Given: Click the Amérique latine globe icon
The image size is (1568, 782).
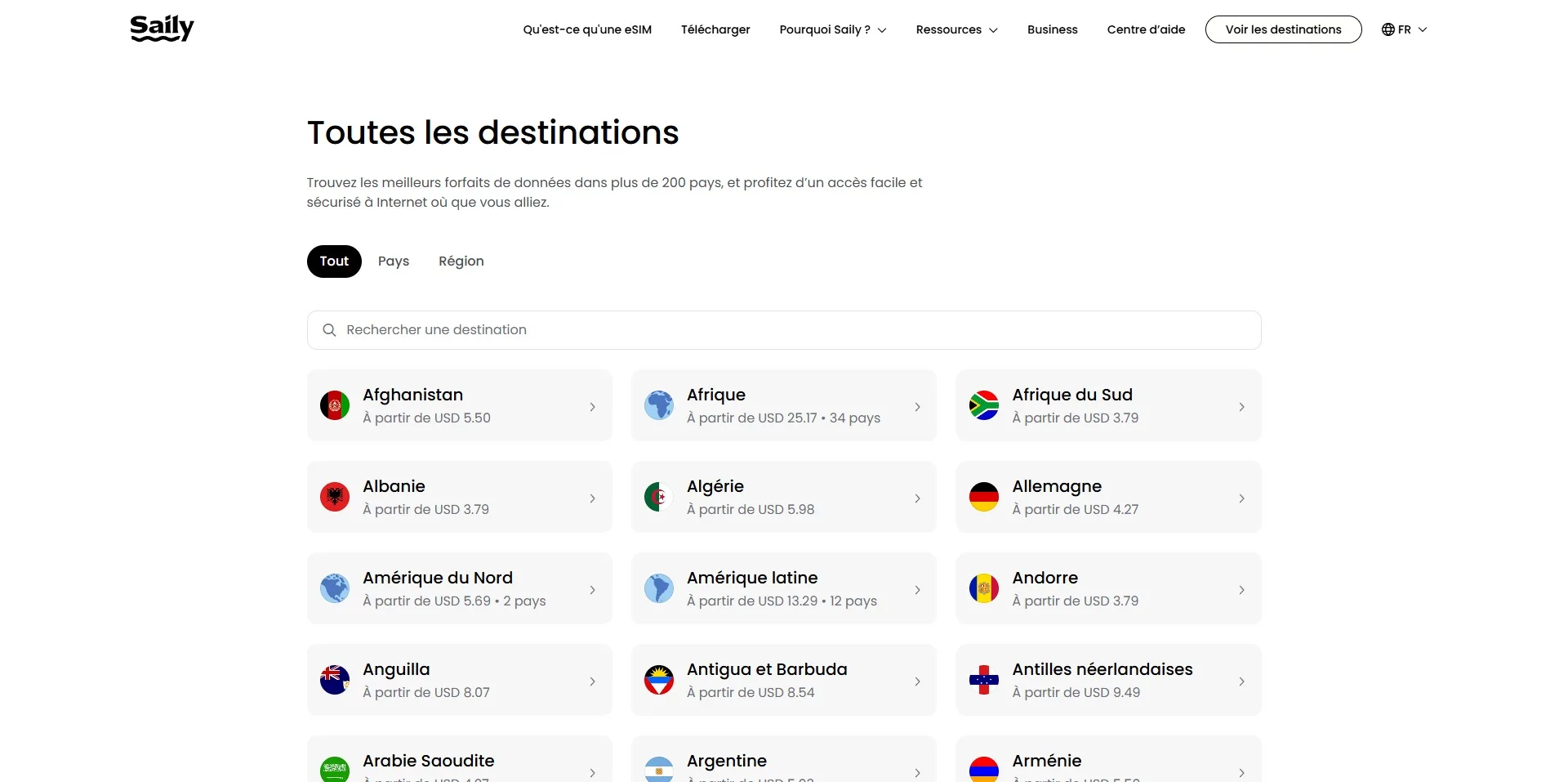Looking at the screenshot, I should tap(659, 588).
